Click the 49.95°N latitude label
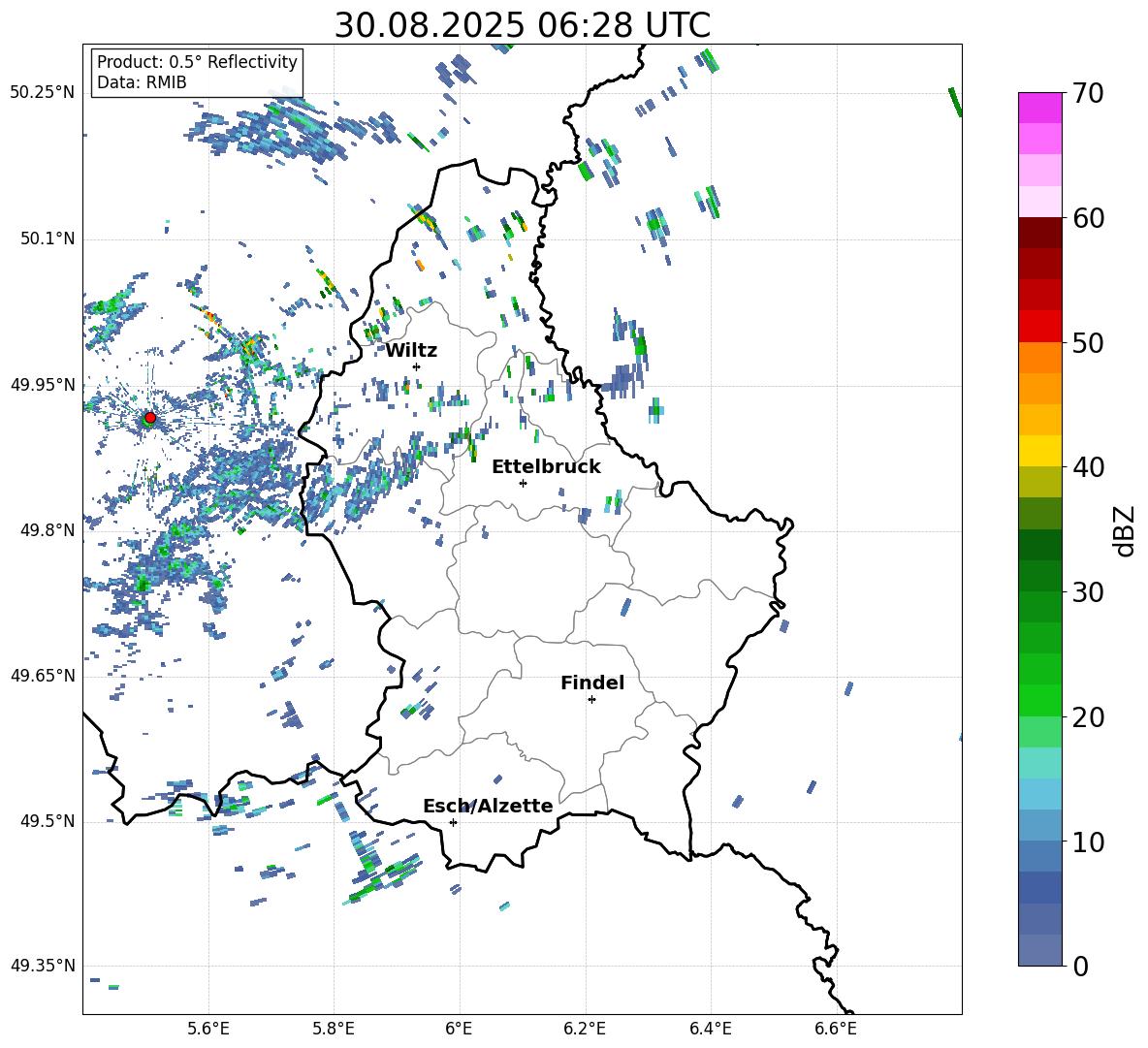The width and height of the screenshot is (1148, 1048). 42,385
